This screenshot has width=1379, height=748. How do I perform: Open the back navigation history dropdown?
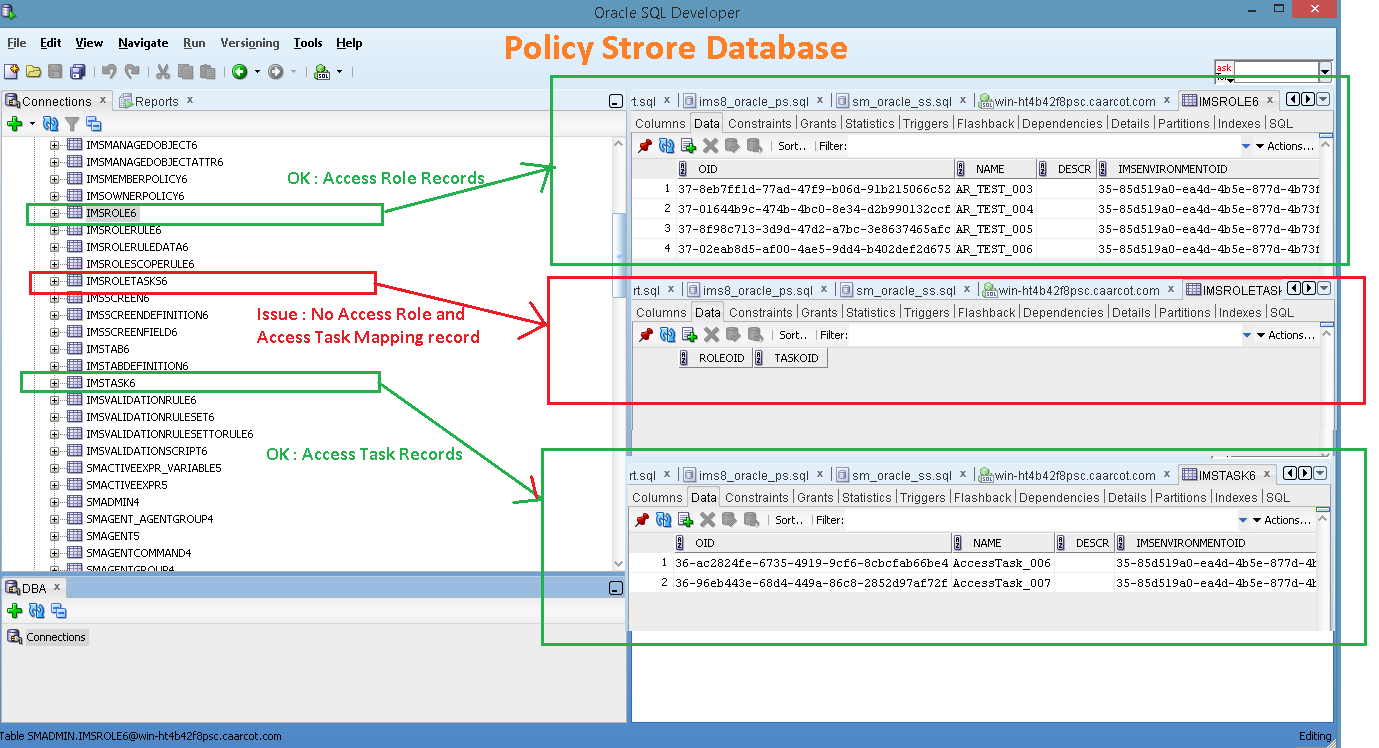coord(257,72)
